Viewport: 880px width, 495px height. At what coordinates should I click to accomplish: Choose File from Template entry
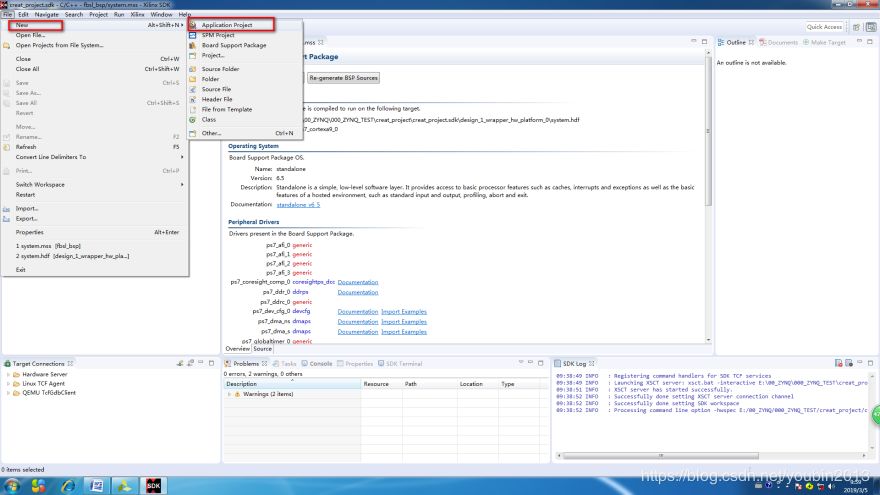coord(227,109)
